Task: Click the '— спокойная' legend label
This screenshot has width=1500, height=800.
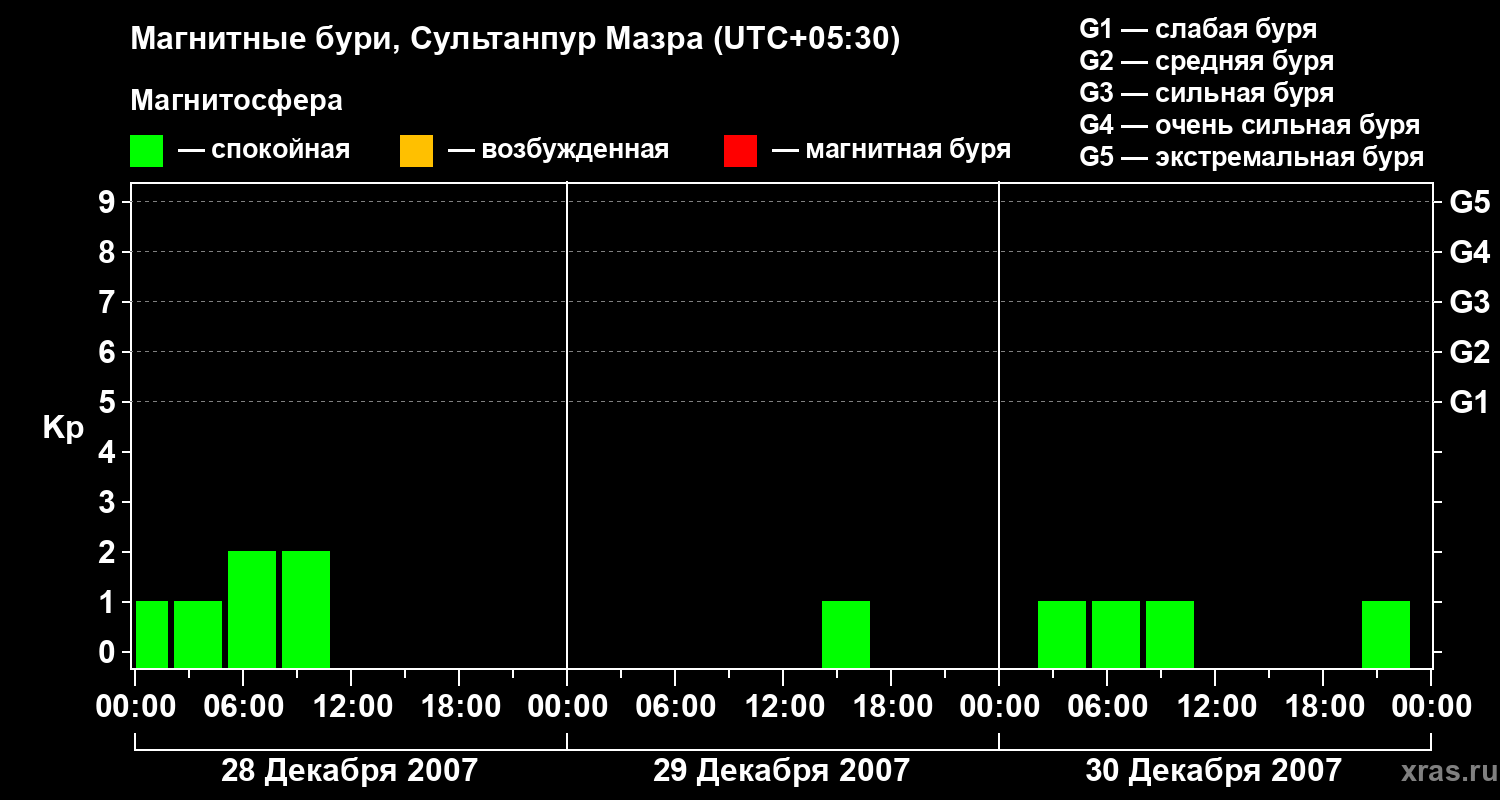Action: coord(264,150)
